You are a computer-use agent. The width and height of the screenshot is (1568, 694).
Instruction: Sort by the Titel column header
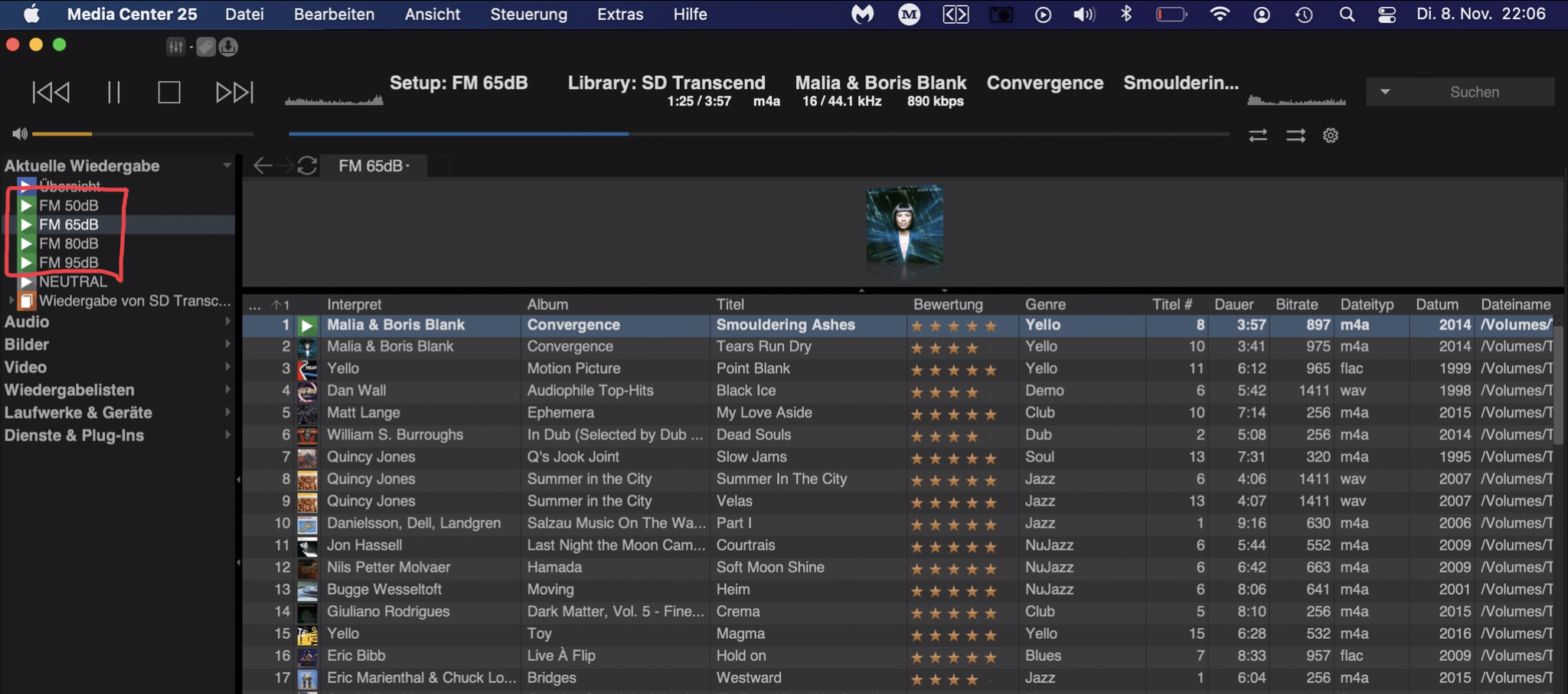point(730,305)
